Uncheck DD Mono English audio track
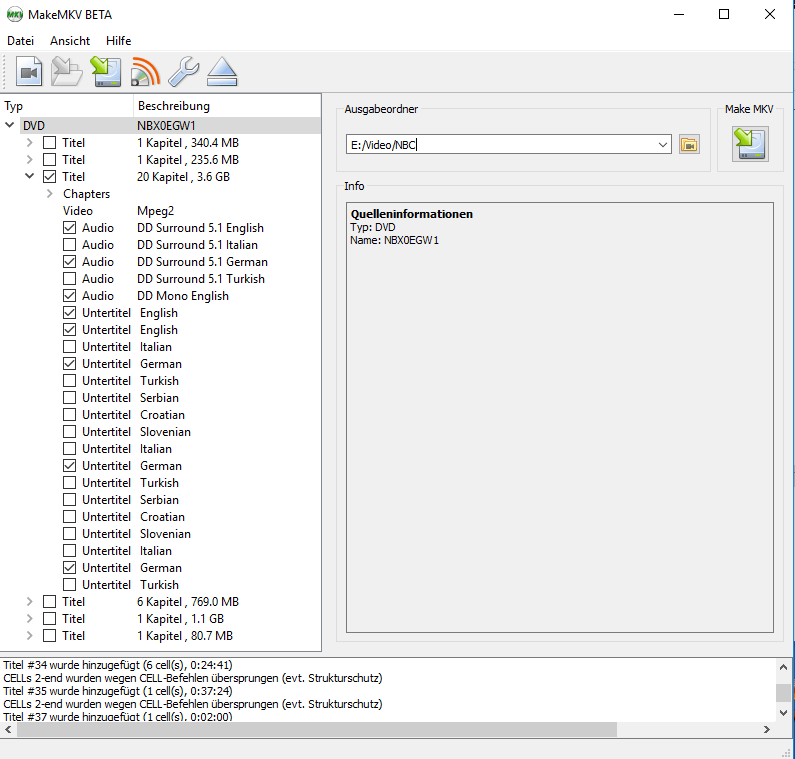The height and width of the screenshot is (759, 795). pyautogui.click(x=69, y=296)
